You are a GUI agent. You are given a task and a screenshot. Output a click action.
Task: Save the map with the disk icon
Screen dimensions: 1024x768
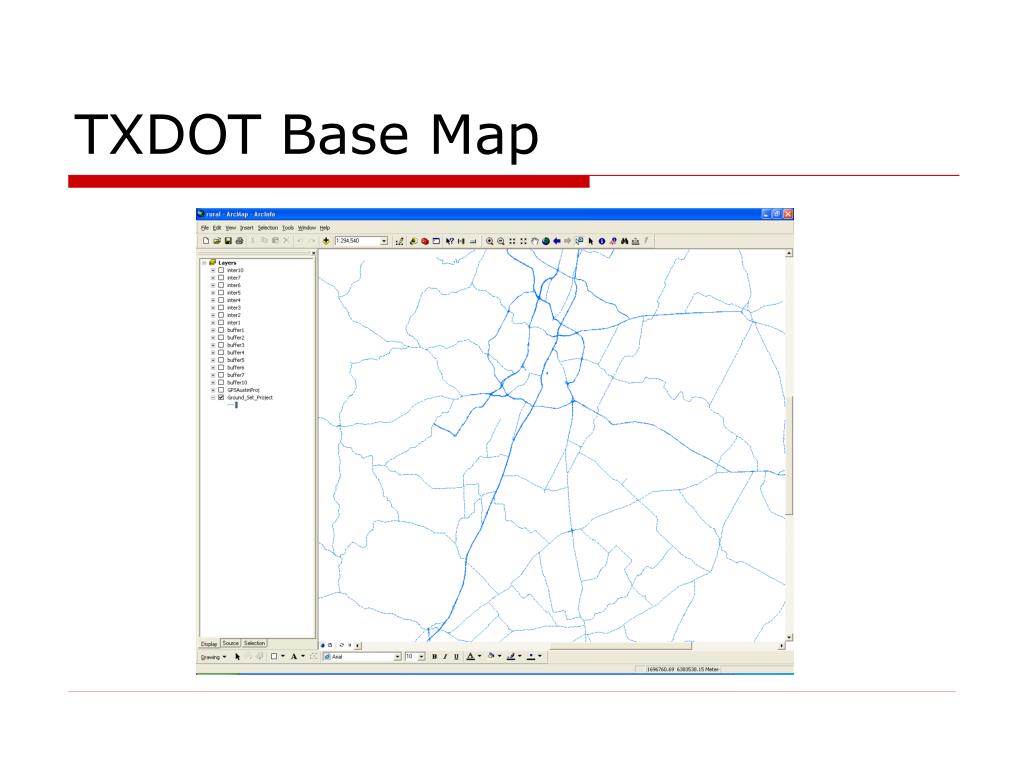tap(228, 241)
